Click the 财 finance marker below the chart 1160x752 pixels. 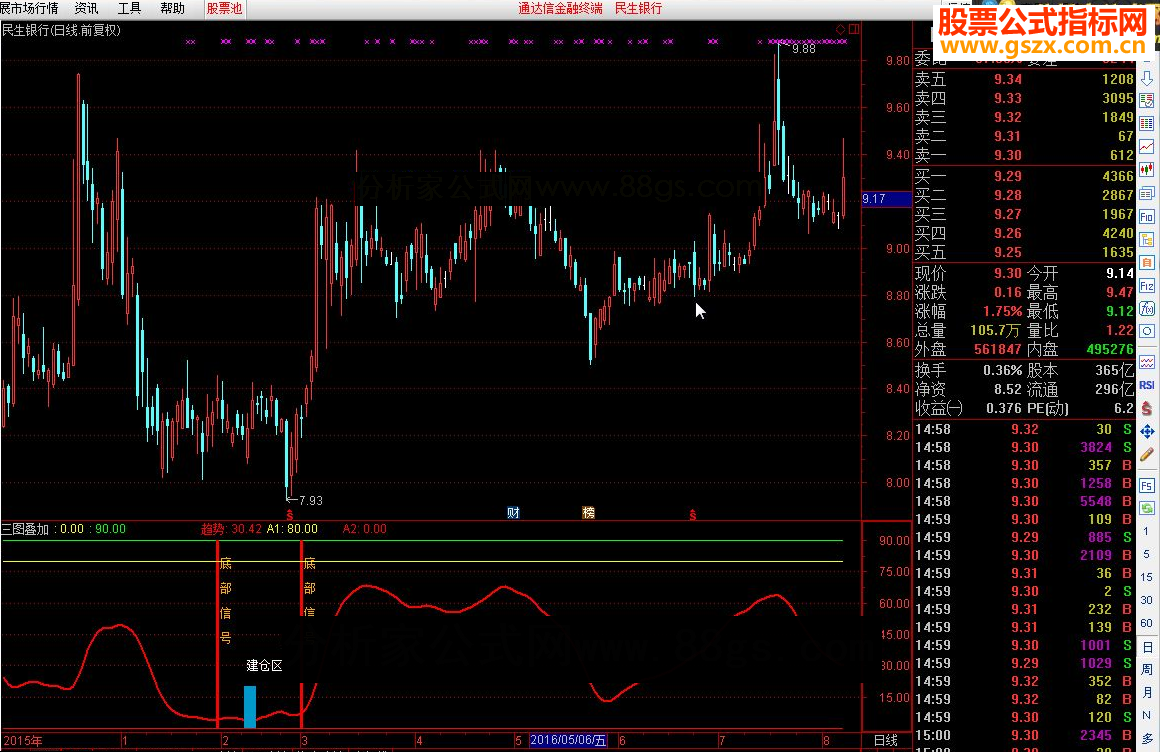[x=513, y=512]
